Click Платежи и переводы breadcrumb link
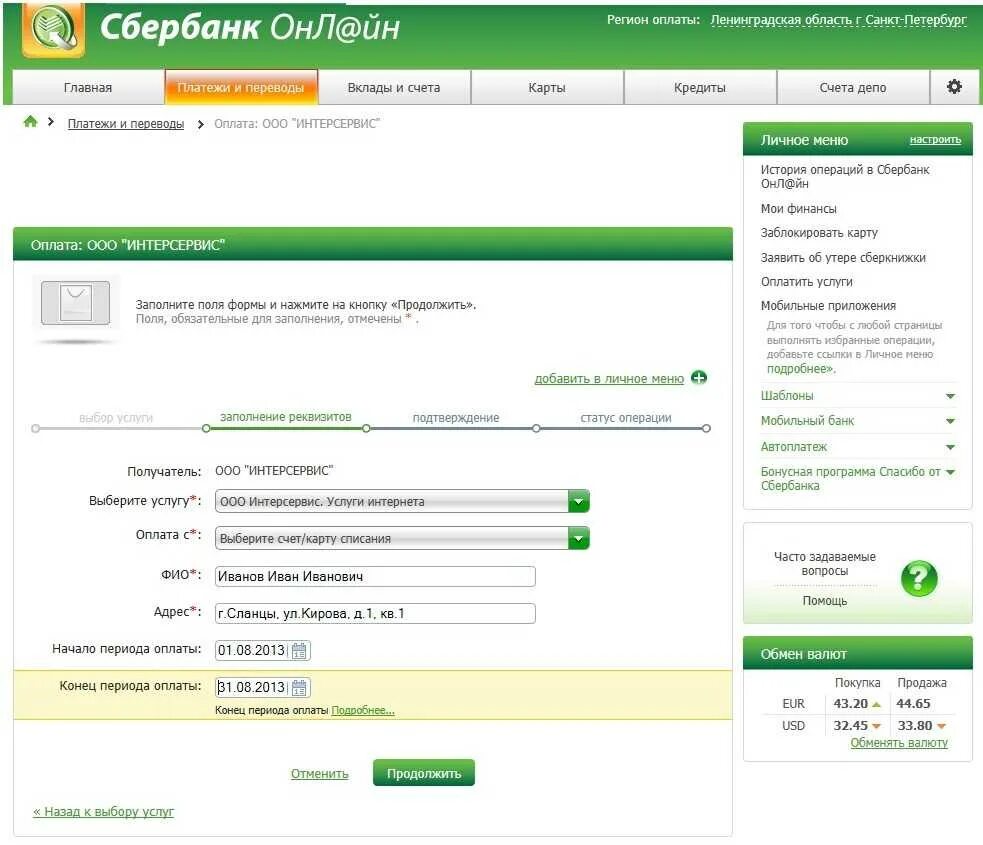983x845 pixels. pos(125,123)
